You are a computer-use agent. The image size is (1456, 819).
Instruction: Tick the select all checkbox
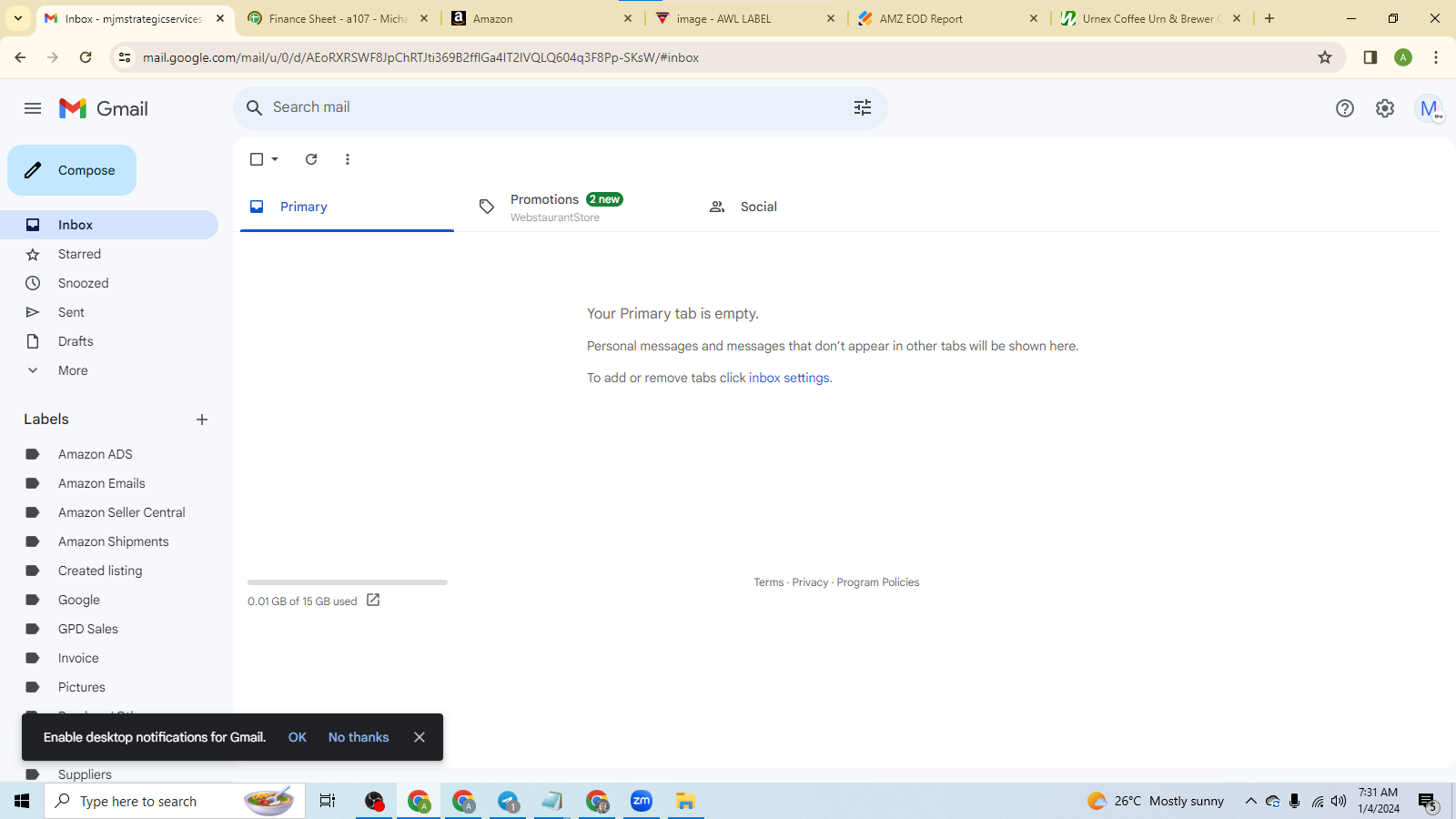coord(257,159)
